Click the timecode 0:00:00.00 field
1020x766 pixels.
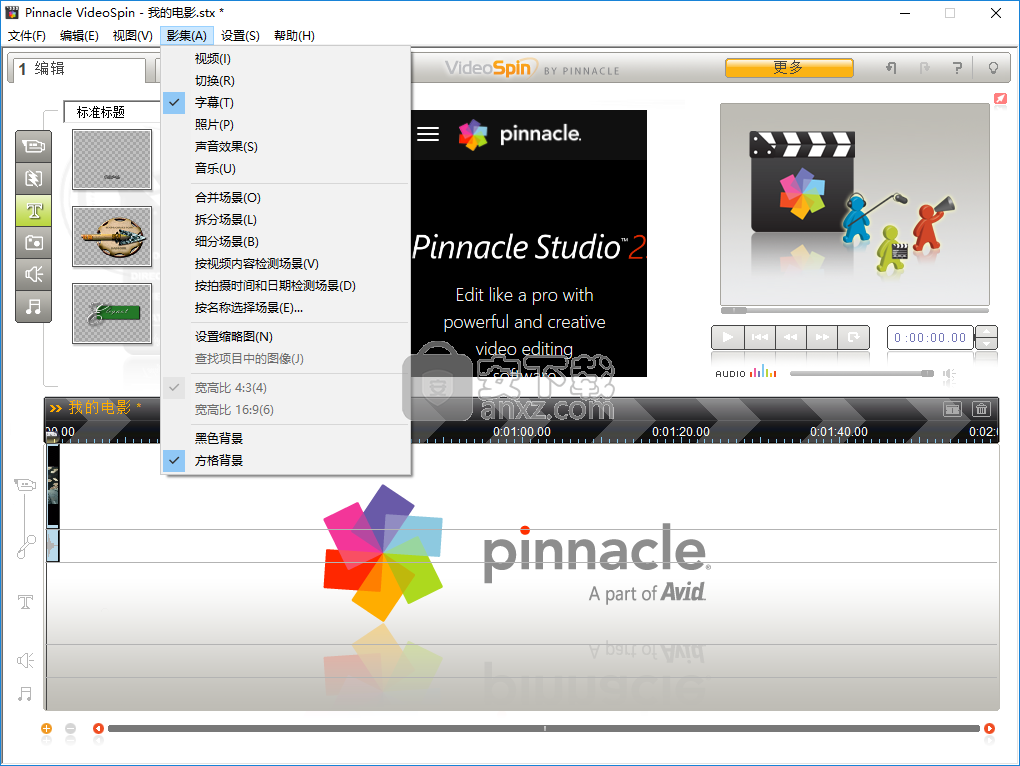(930, 337)
